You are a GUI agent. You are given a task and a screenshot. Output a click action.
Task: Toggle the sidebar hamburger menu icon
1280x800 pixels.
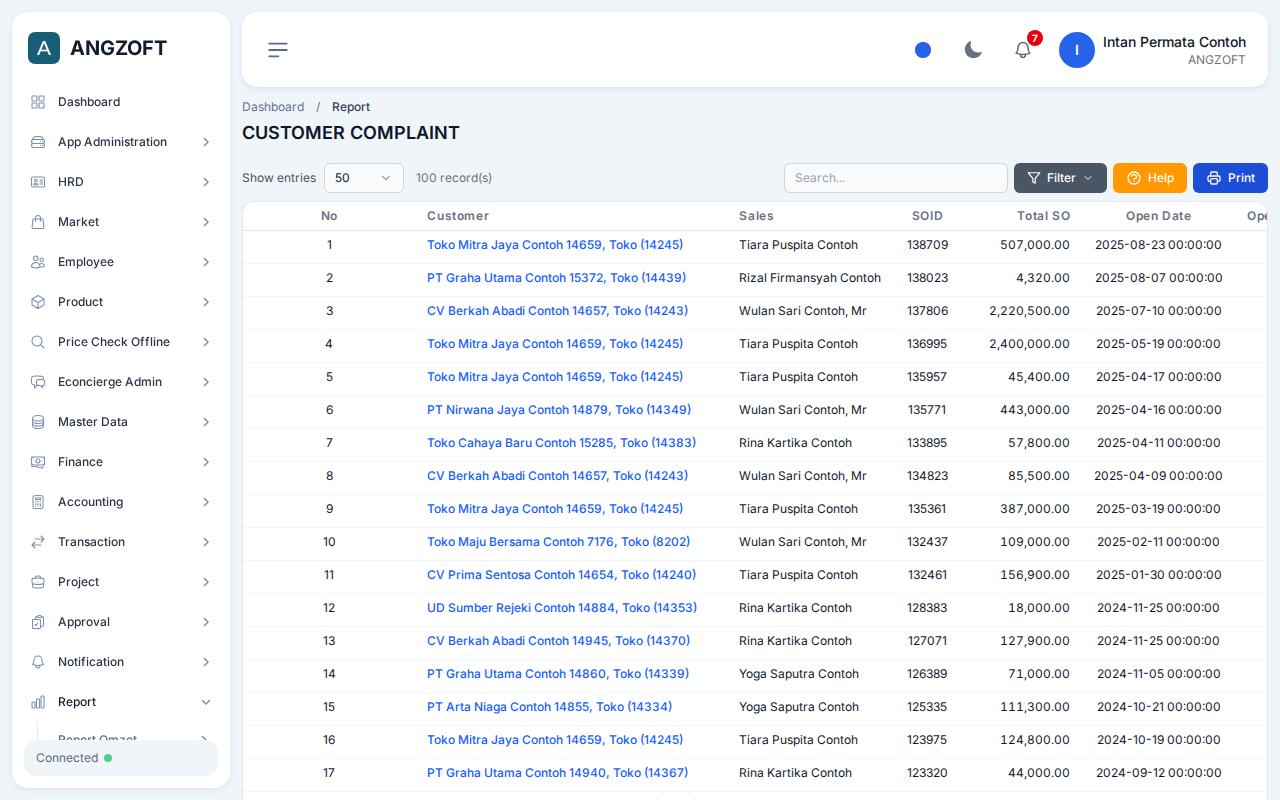click(278, 50)
